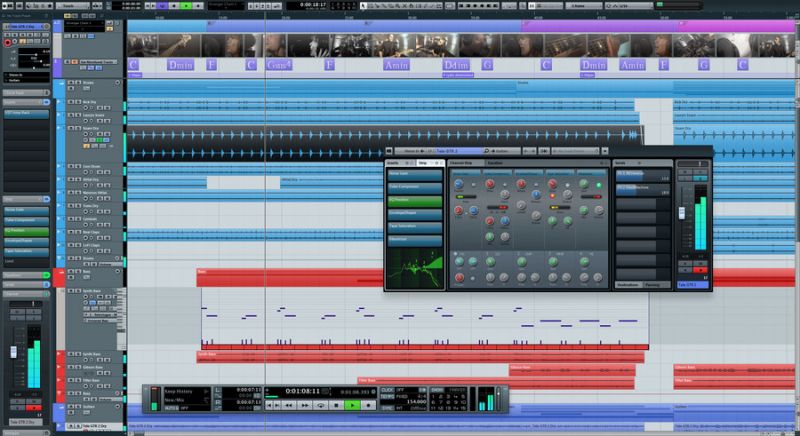This screenshot has width=800, height=436.
Task: Click the first Amin chord event
Action: [x=396, y=65]
